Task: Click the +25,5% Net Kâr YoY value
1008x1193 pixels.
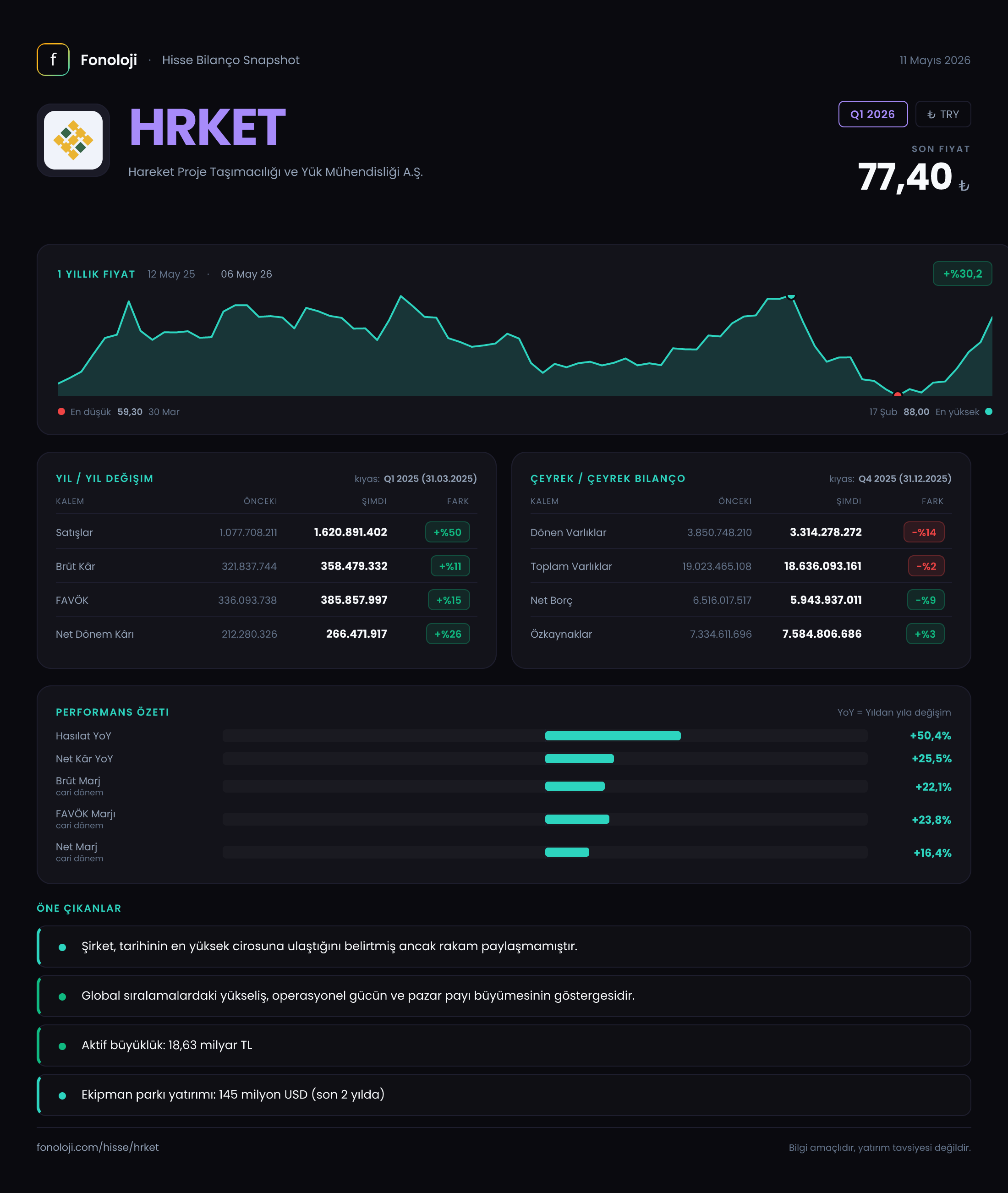Action: click(x=931, y=759)
